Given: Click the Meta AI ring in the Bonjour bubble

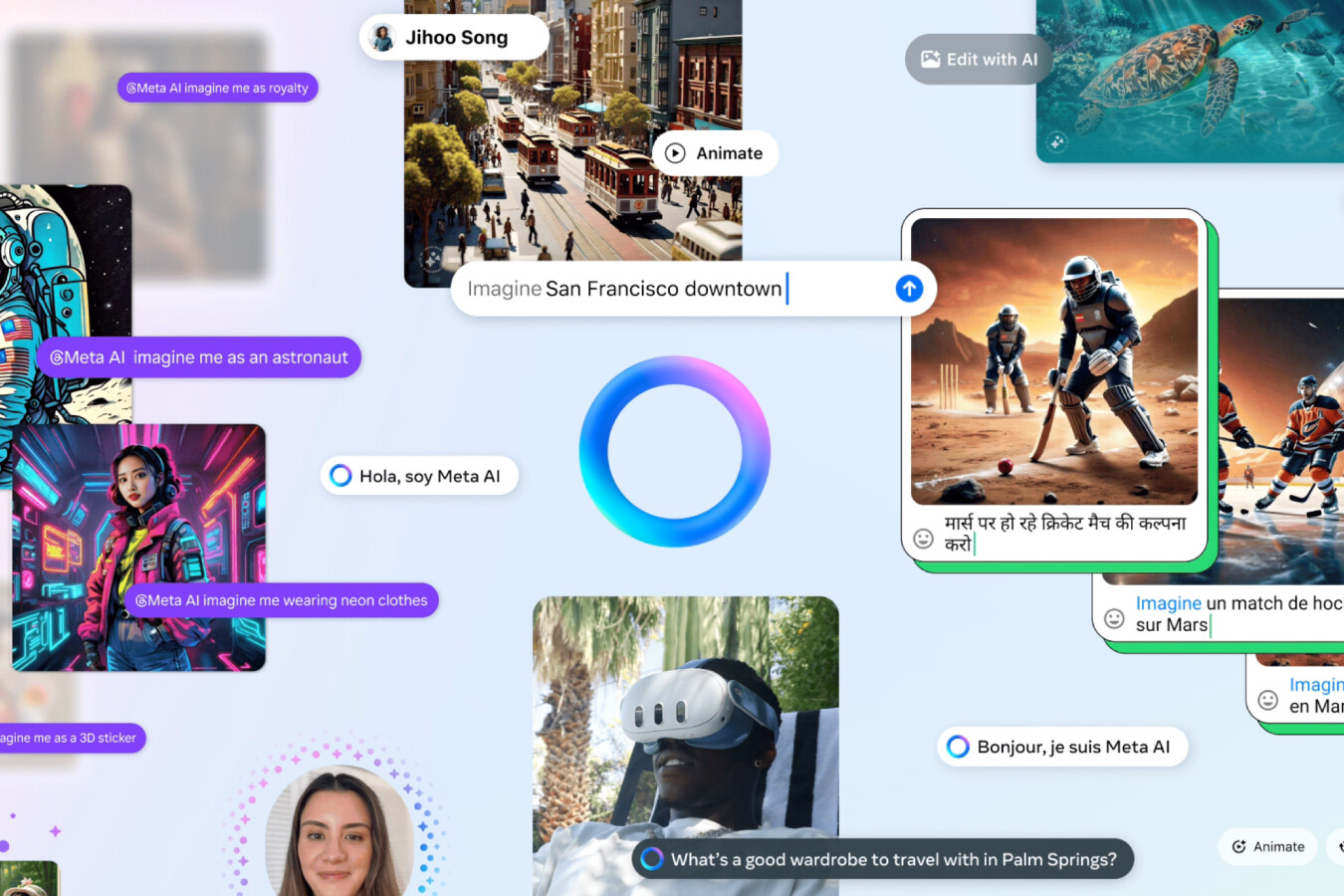Looking at the screenshot, I should [958, 747].
